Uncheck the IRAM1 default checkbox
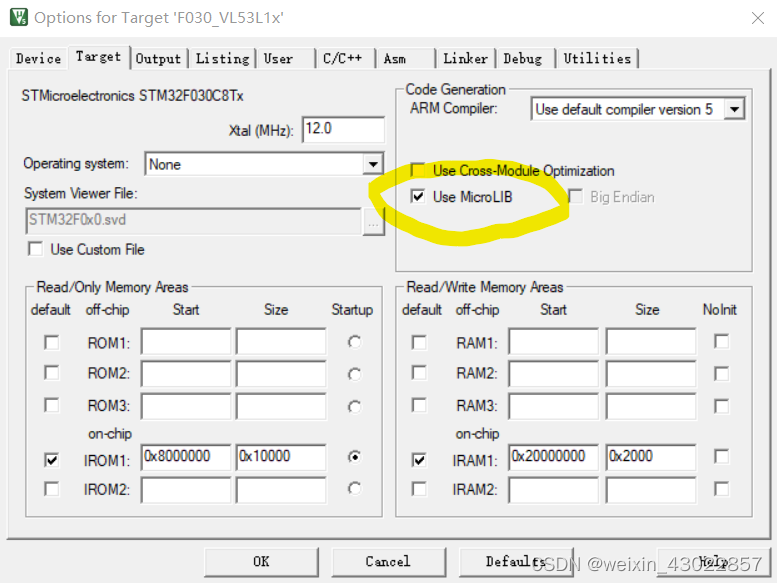 click(x=419, y=460)
